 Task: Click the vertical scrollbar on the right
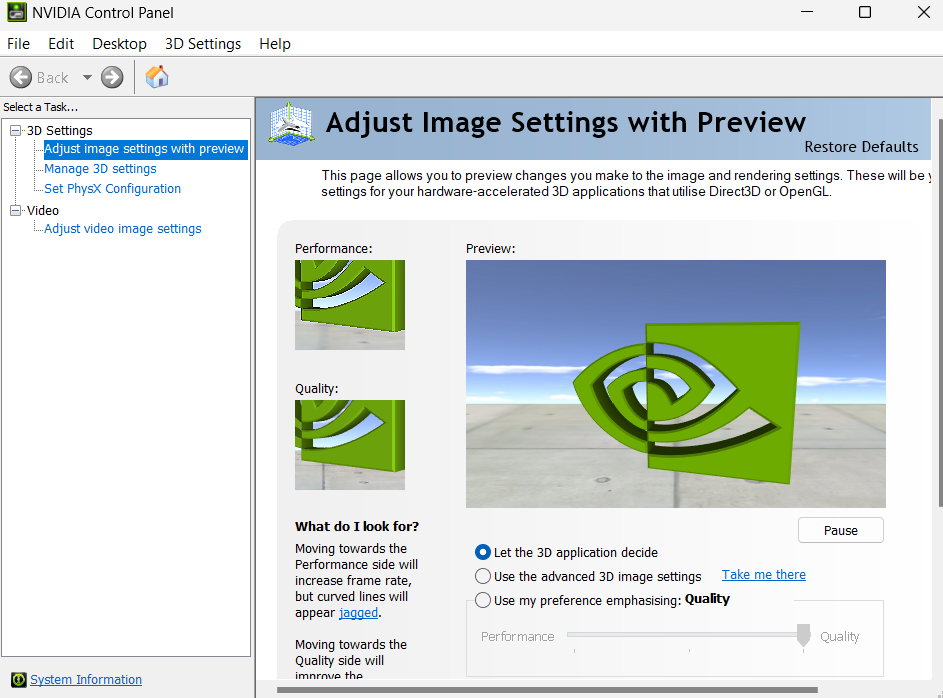940,313
